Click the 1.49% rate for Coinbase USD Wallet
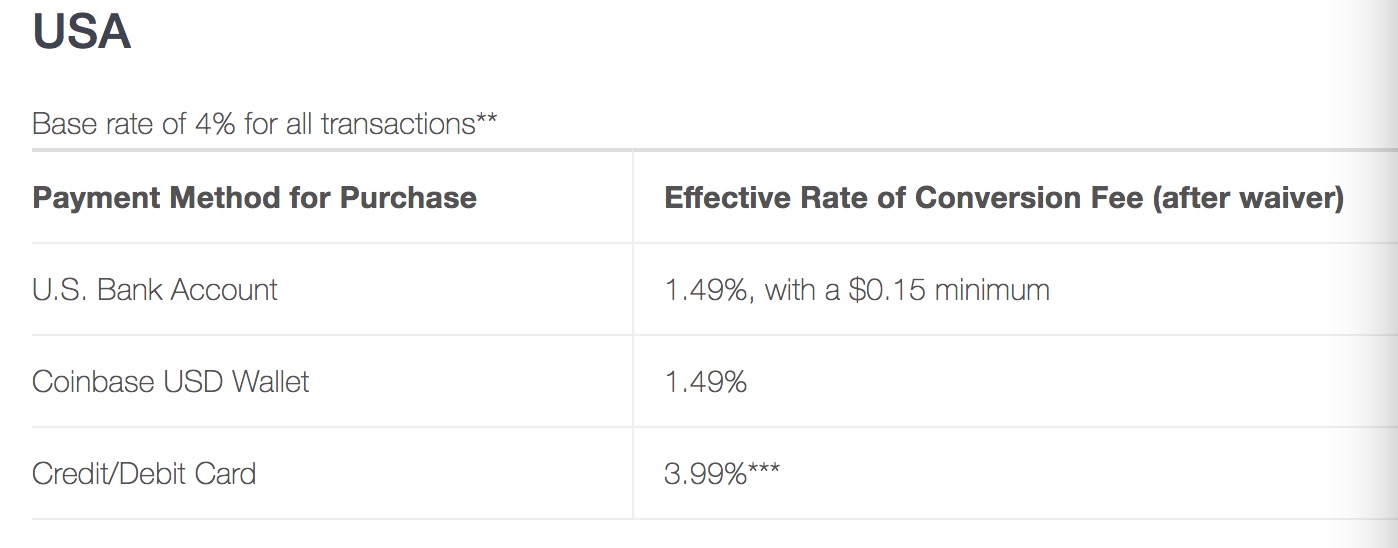This screenshot has height=548, width=1398. pos(705,382)
